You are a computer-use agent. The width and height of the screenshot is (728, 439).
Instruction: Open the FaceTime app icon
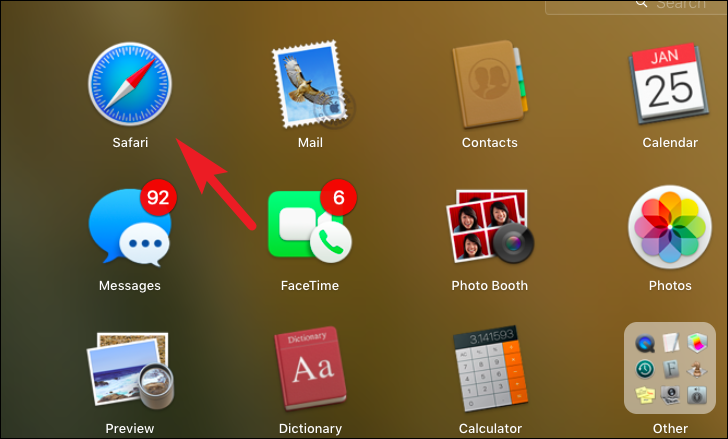tap(310, 227)
